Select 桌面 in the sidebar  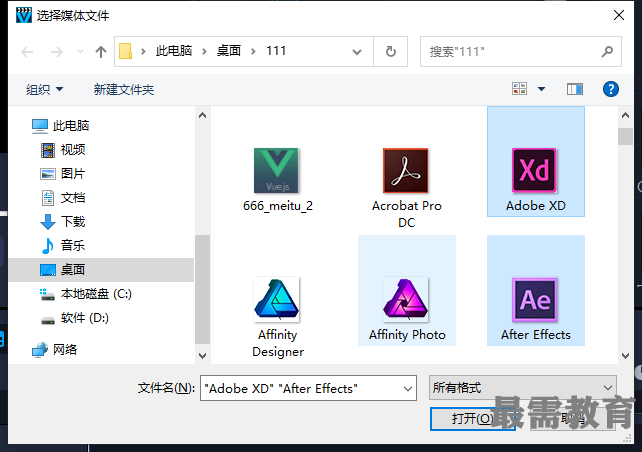point(101,270)
